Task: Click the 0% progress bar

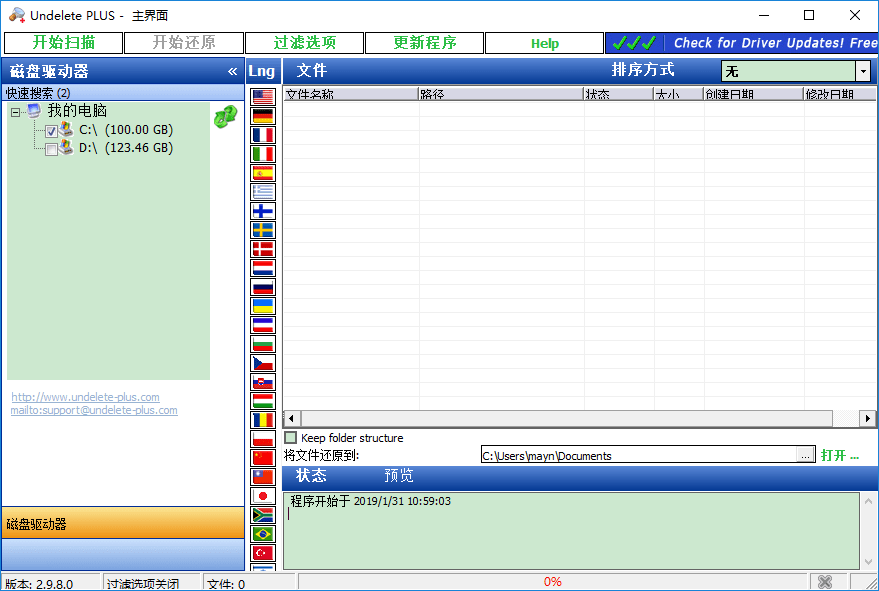Action: click(x=553, y=582)
